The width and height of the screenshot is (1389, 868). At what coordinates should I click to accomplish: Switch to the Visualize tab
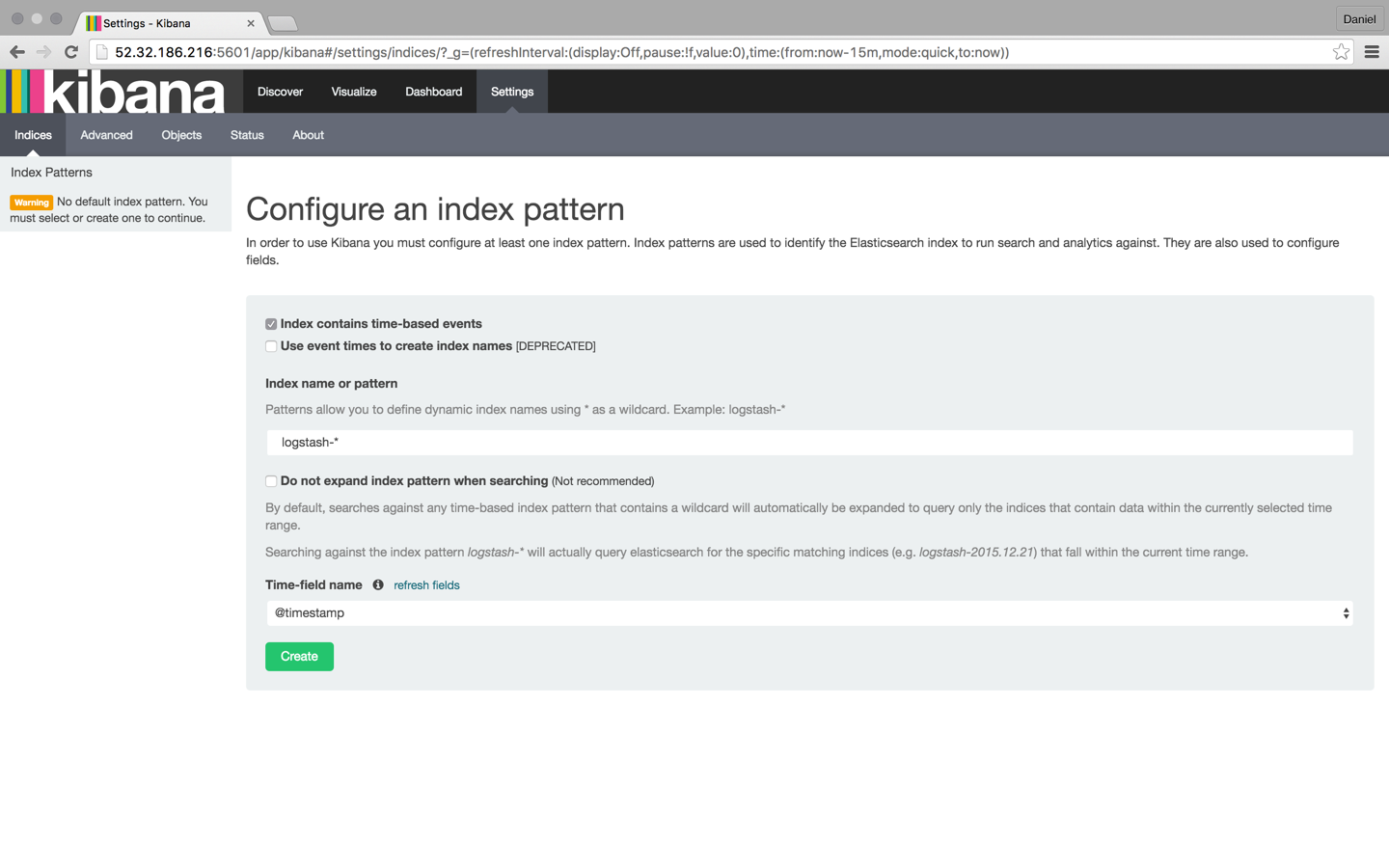(x=353, y=91)
